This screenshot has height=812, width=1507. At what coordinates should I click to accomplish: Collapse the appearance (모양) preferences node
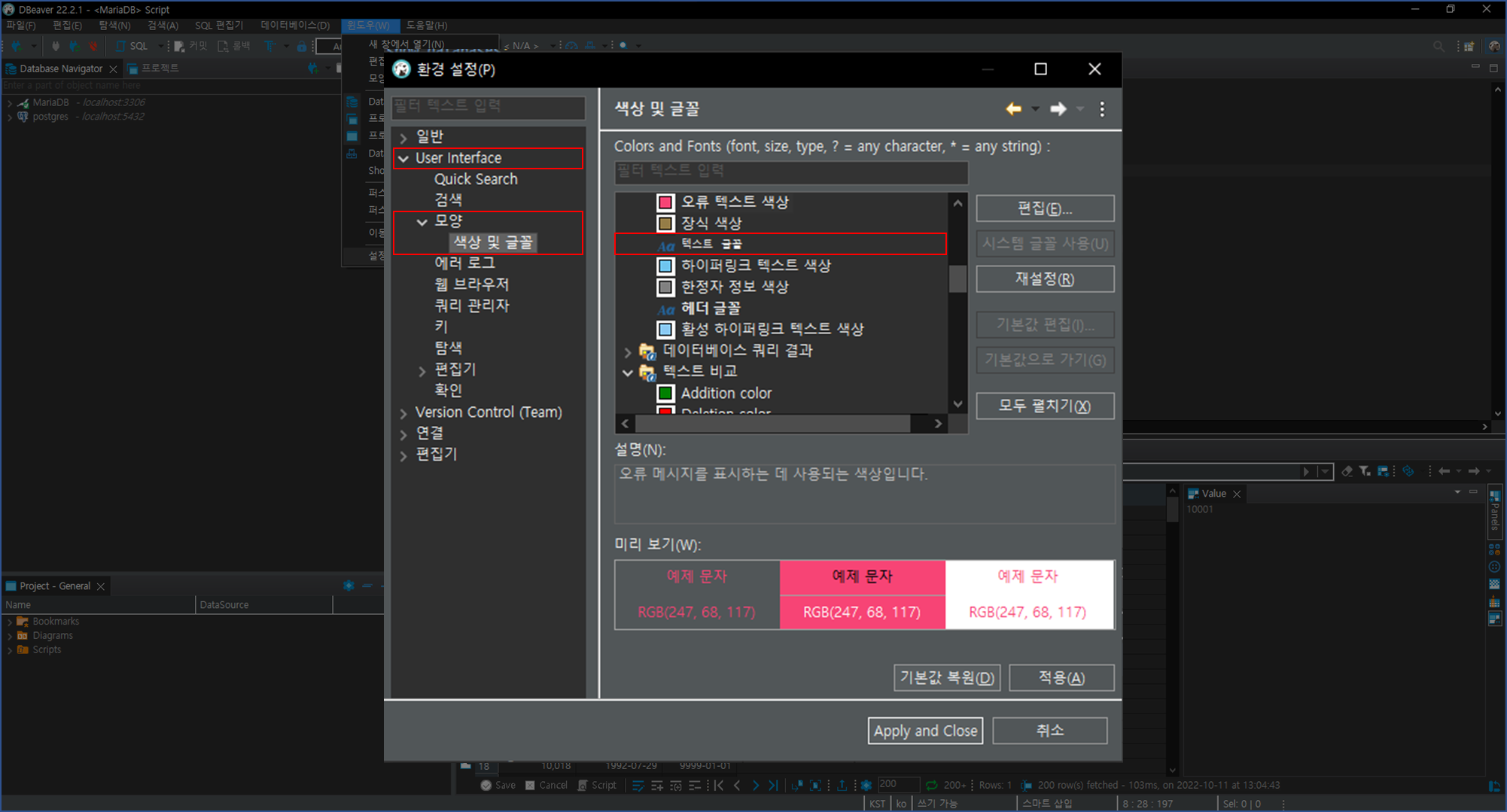422,221
